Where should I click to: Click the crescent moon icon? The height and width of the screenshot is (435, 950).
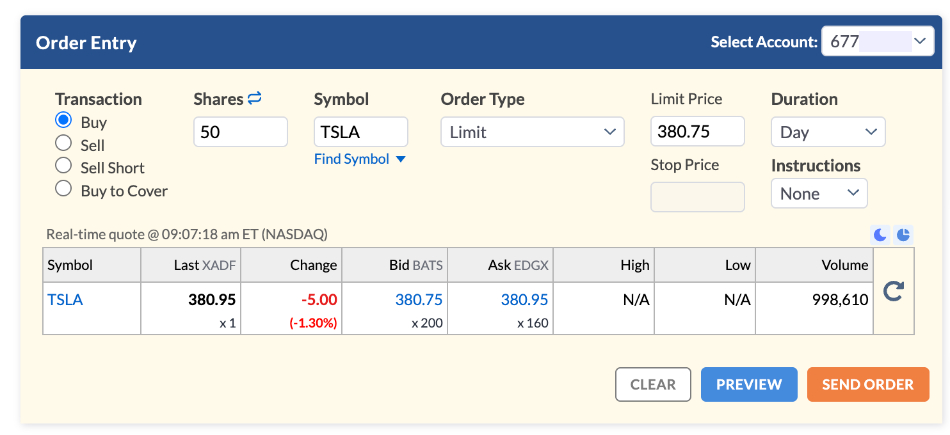pos(881,235)
